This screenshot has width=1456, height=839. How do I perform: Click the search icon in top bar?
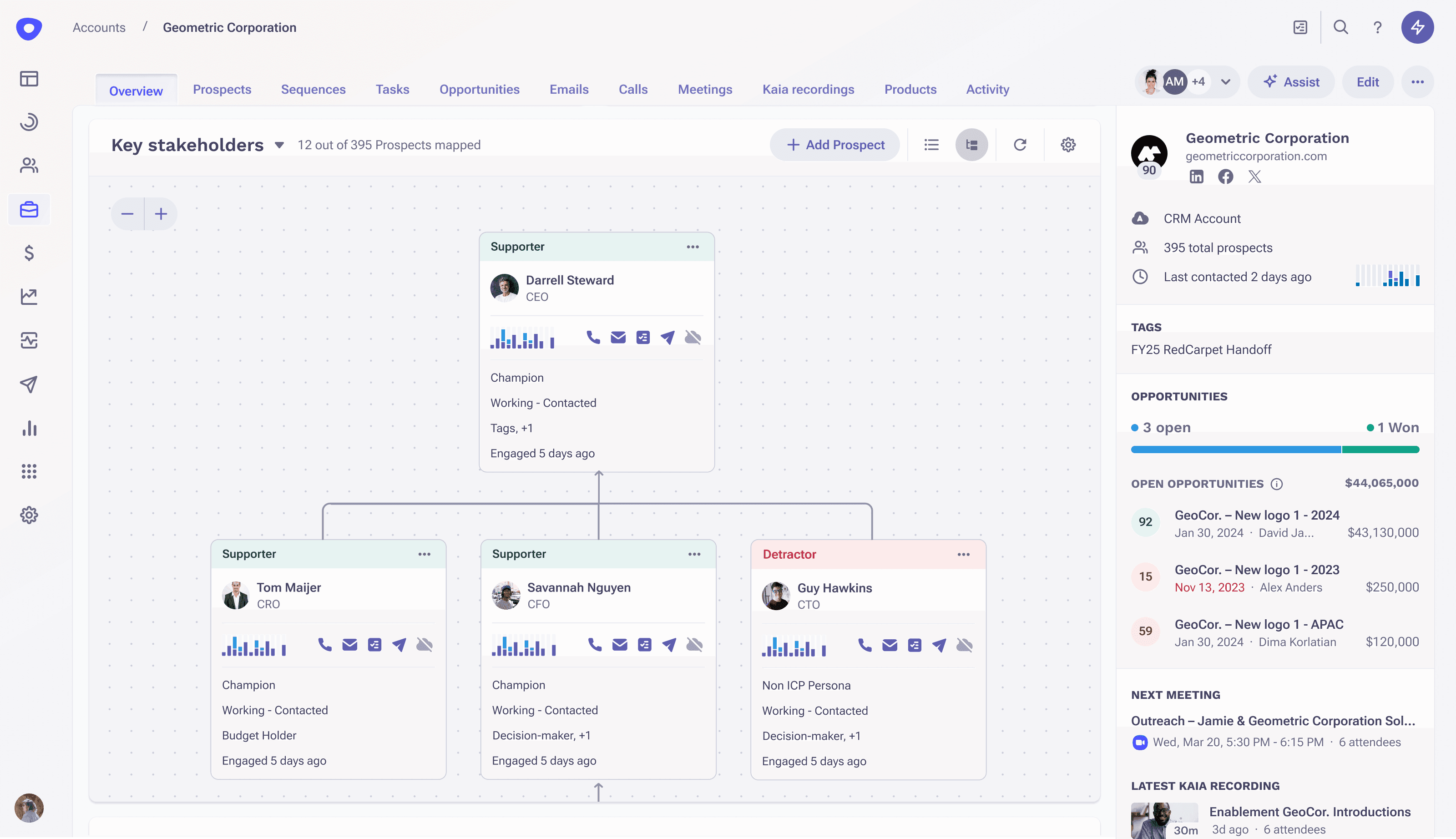point(1341,27)
